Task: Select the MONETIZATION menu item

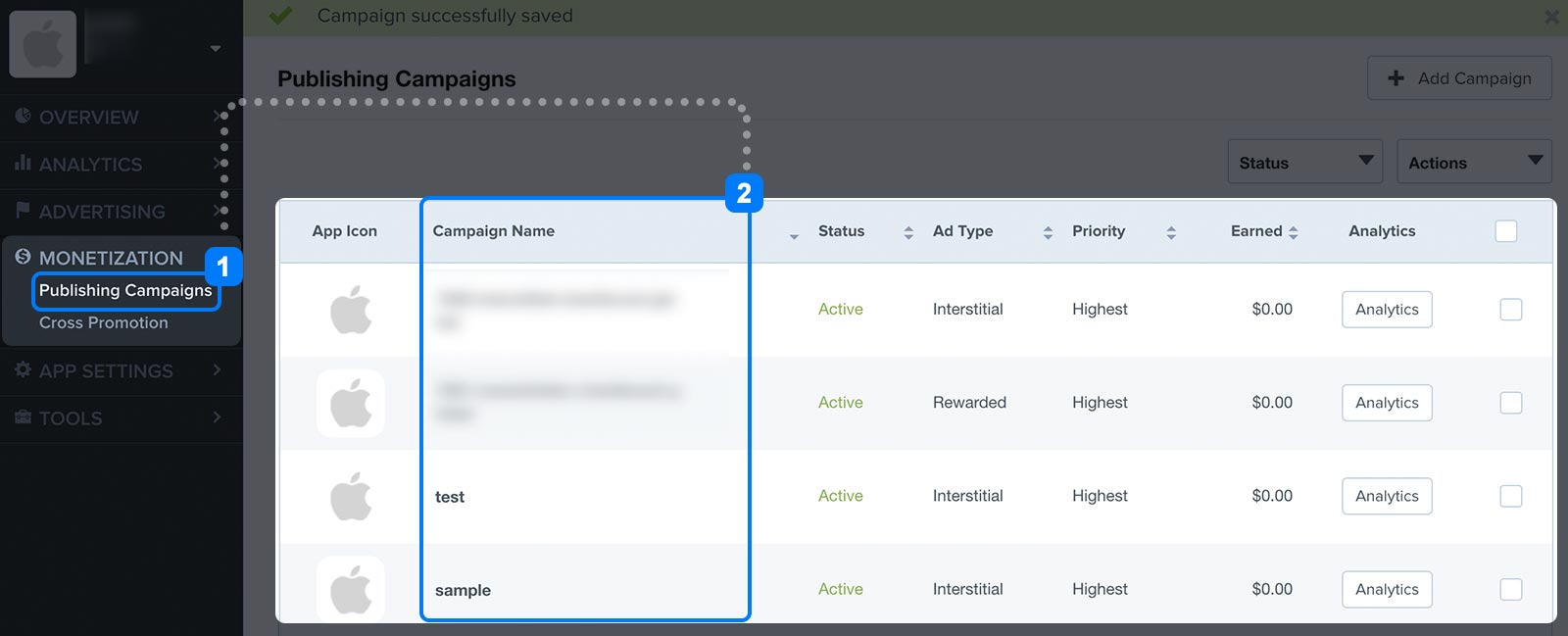Action: tap(111, 258)
